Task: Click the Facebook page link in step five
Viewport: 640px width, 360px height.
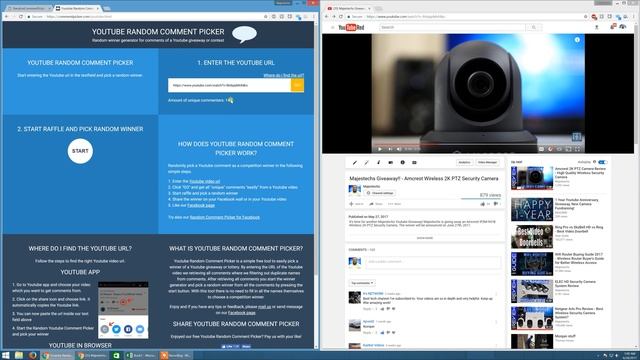Action: (x=201, y=205)
